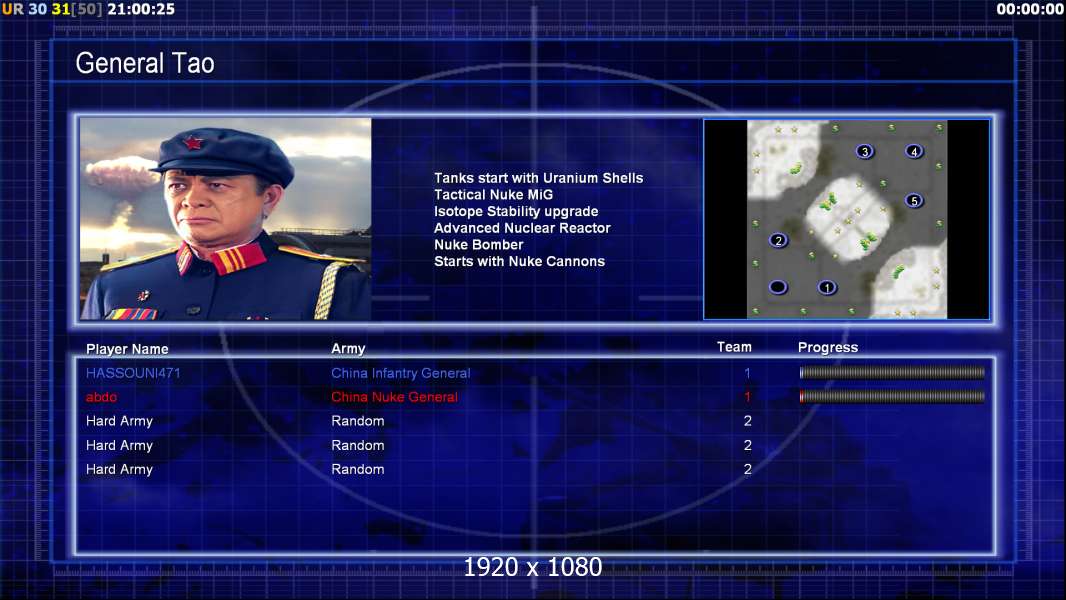Click 'Isotope Stability upgrade' text
The image size is (1066, 600).
(516, 211)
